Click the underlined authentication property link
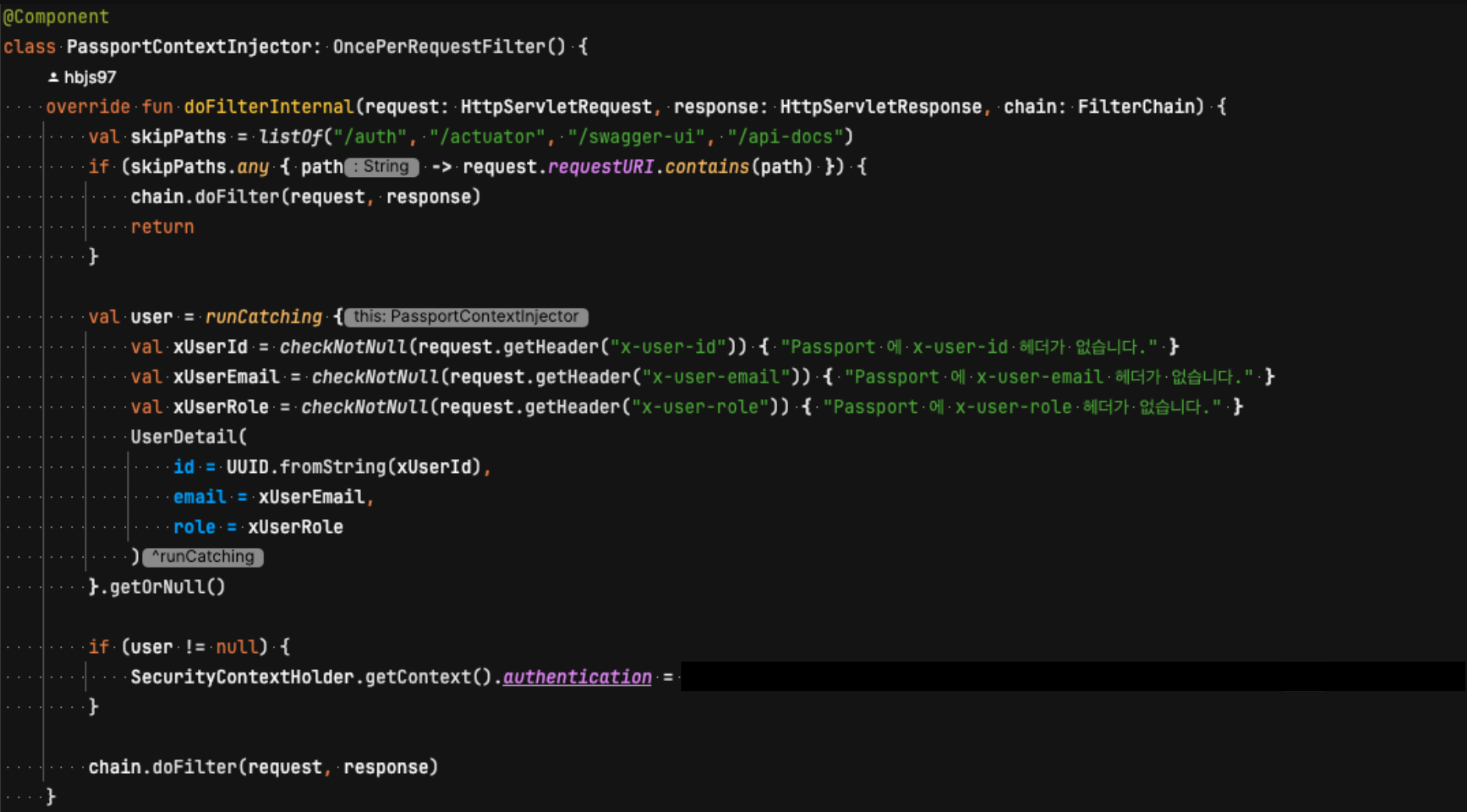 [577, 676]
